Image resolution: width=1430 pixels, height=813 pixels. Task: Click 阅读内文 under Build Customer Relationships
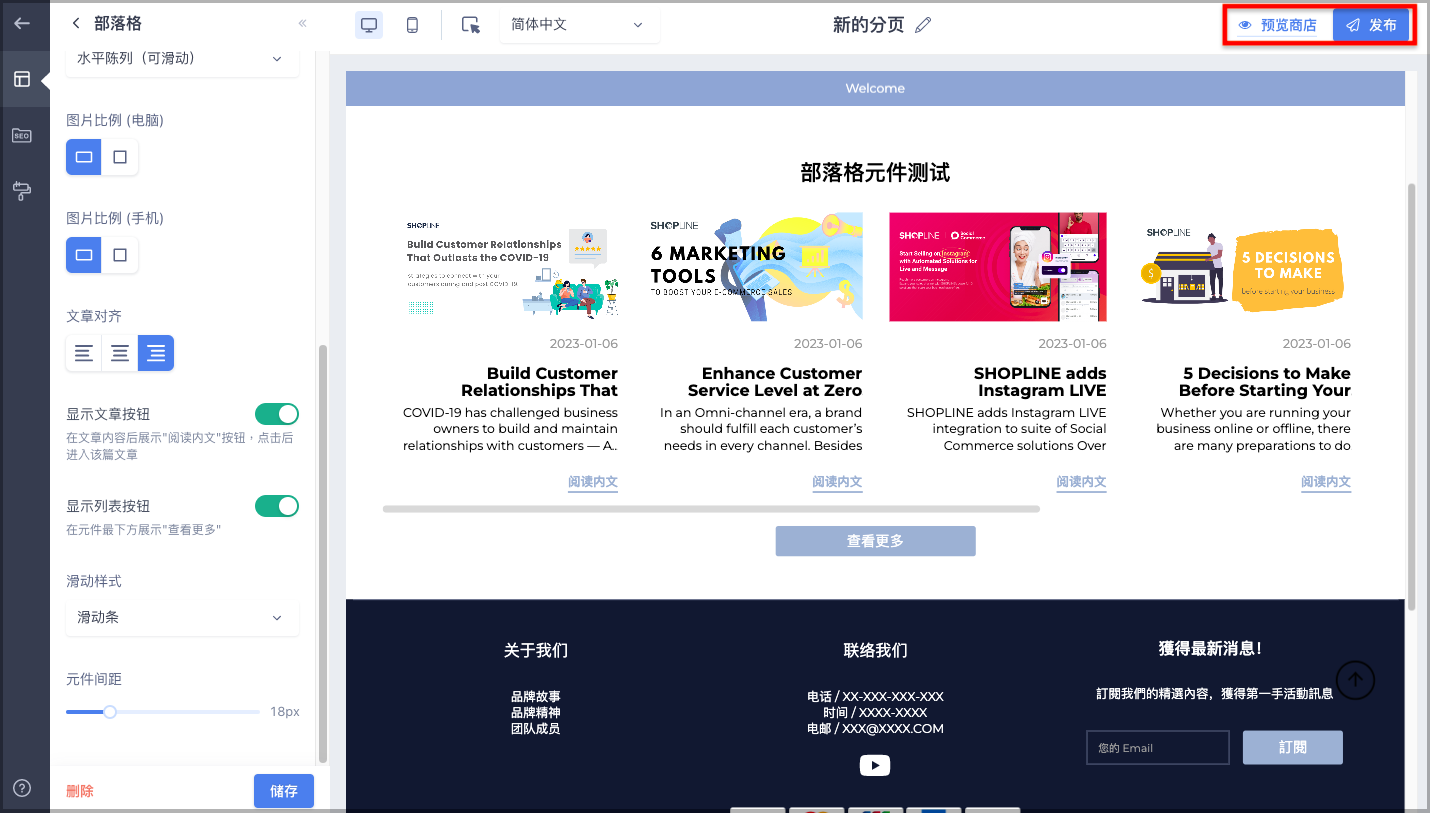[x=593, y=482]
